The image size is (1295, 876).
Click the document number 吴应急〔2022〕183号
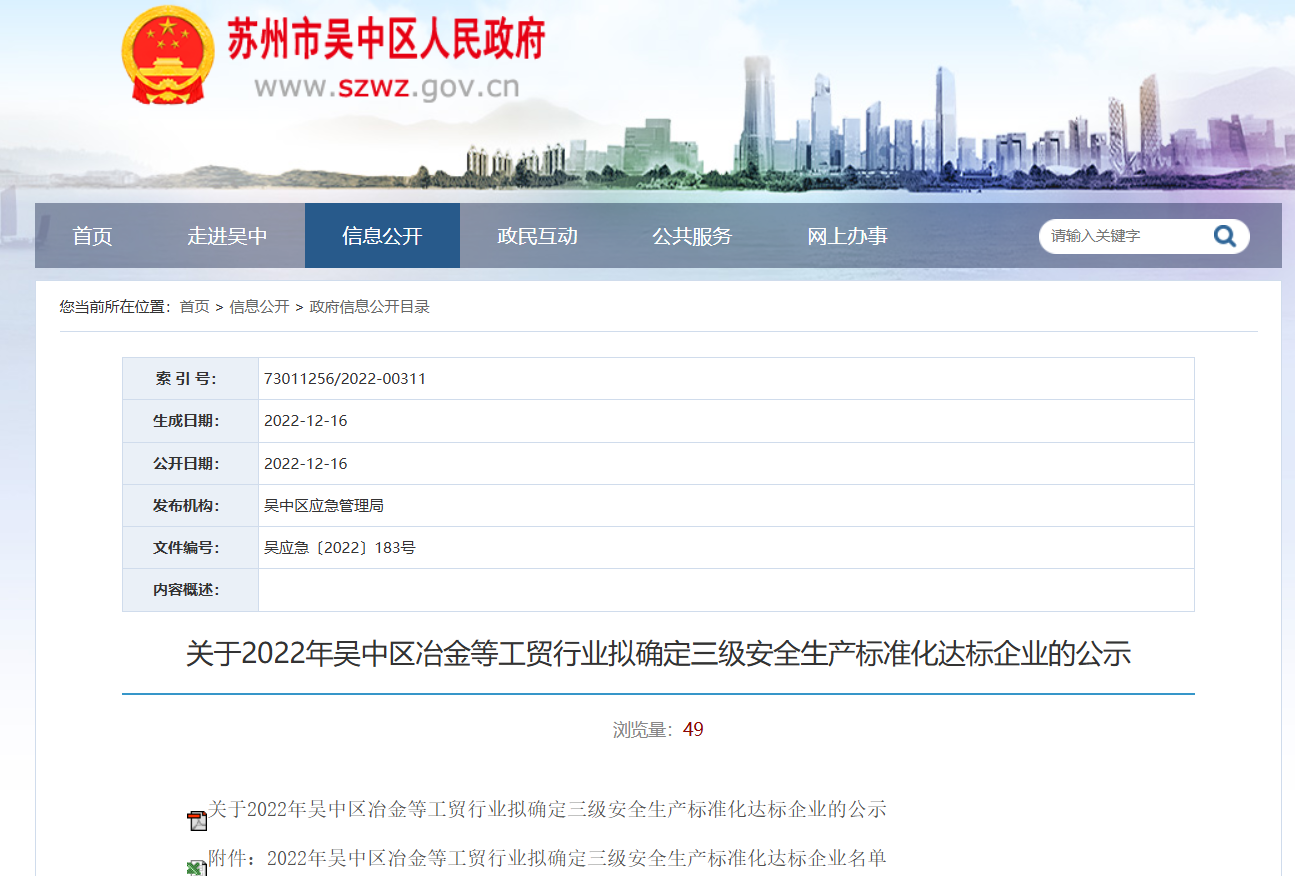339,548
